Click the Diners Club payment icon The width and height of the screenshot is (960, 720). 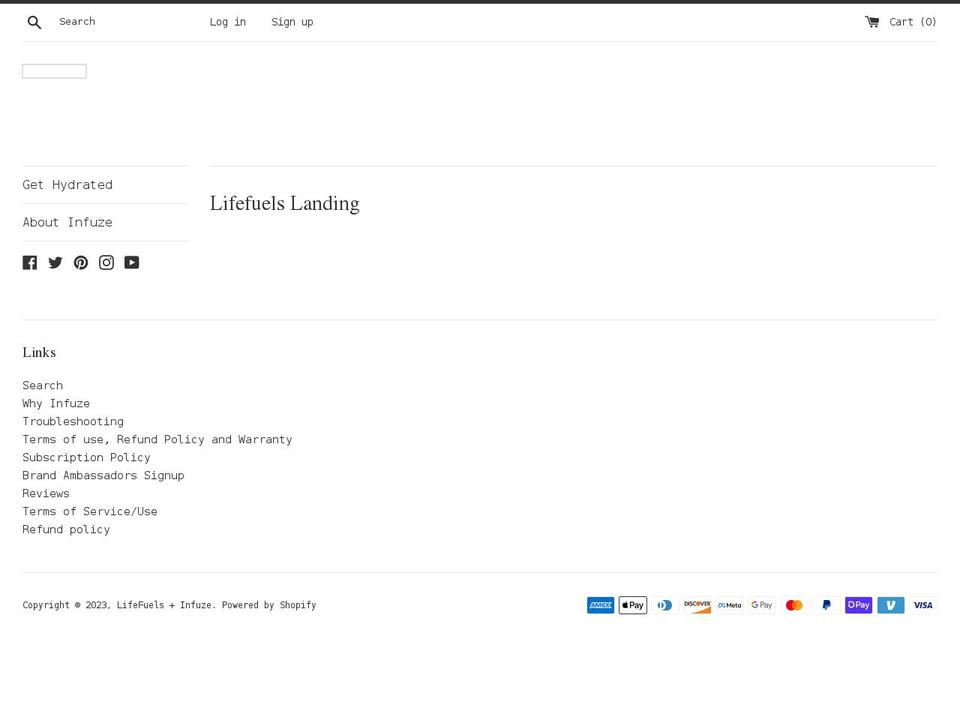[x=665, y=605]
